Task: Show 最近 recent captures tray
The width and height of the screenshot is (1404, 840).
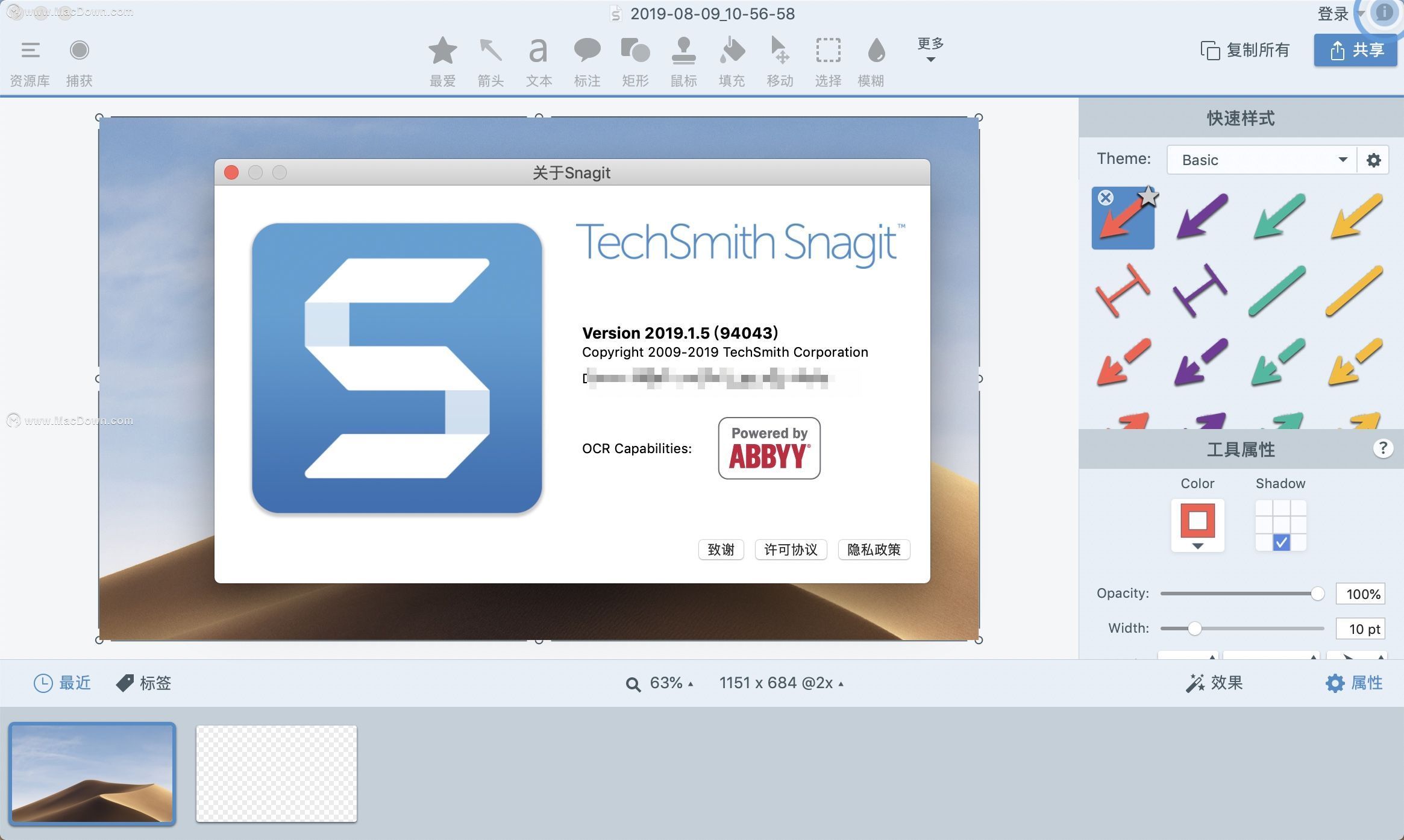Action: [61, 683]
